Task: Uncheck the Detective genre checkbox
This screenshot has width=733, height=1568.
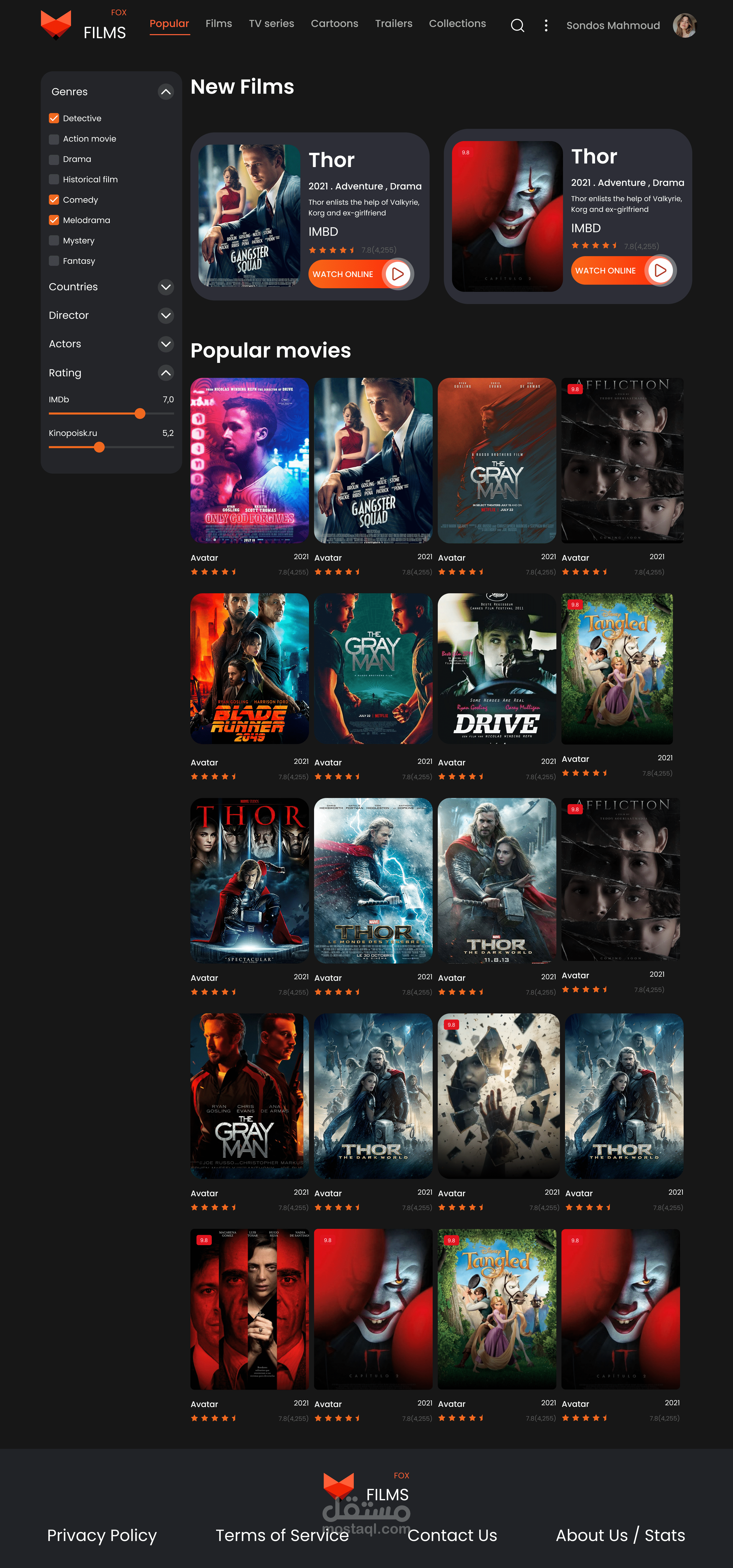Action: (x=54, y=118)
